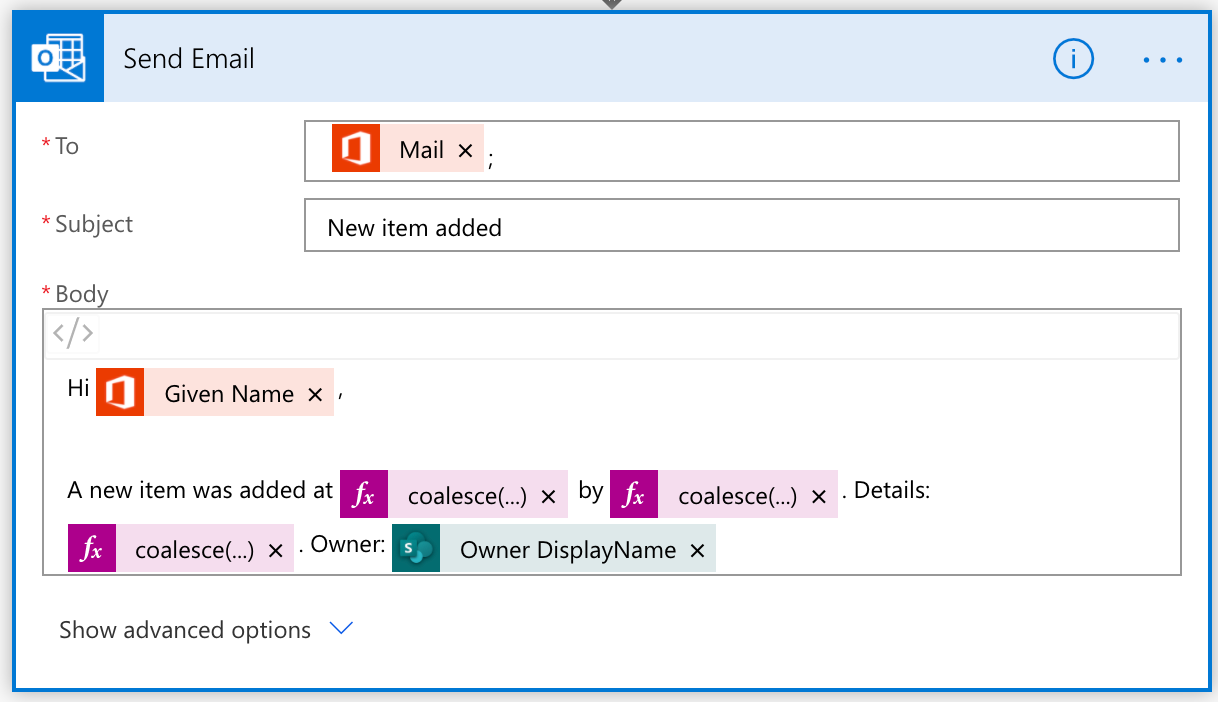Toggle code view in the email body editor

pos(73,333)
